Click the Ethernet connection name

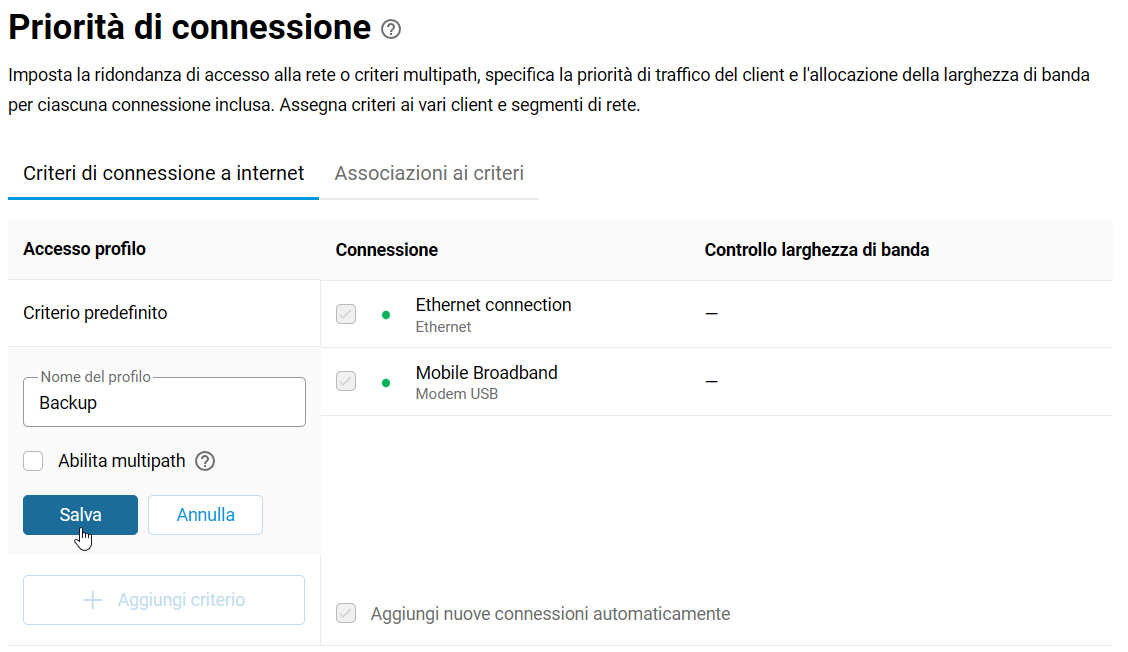494,305
